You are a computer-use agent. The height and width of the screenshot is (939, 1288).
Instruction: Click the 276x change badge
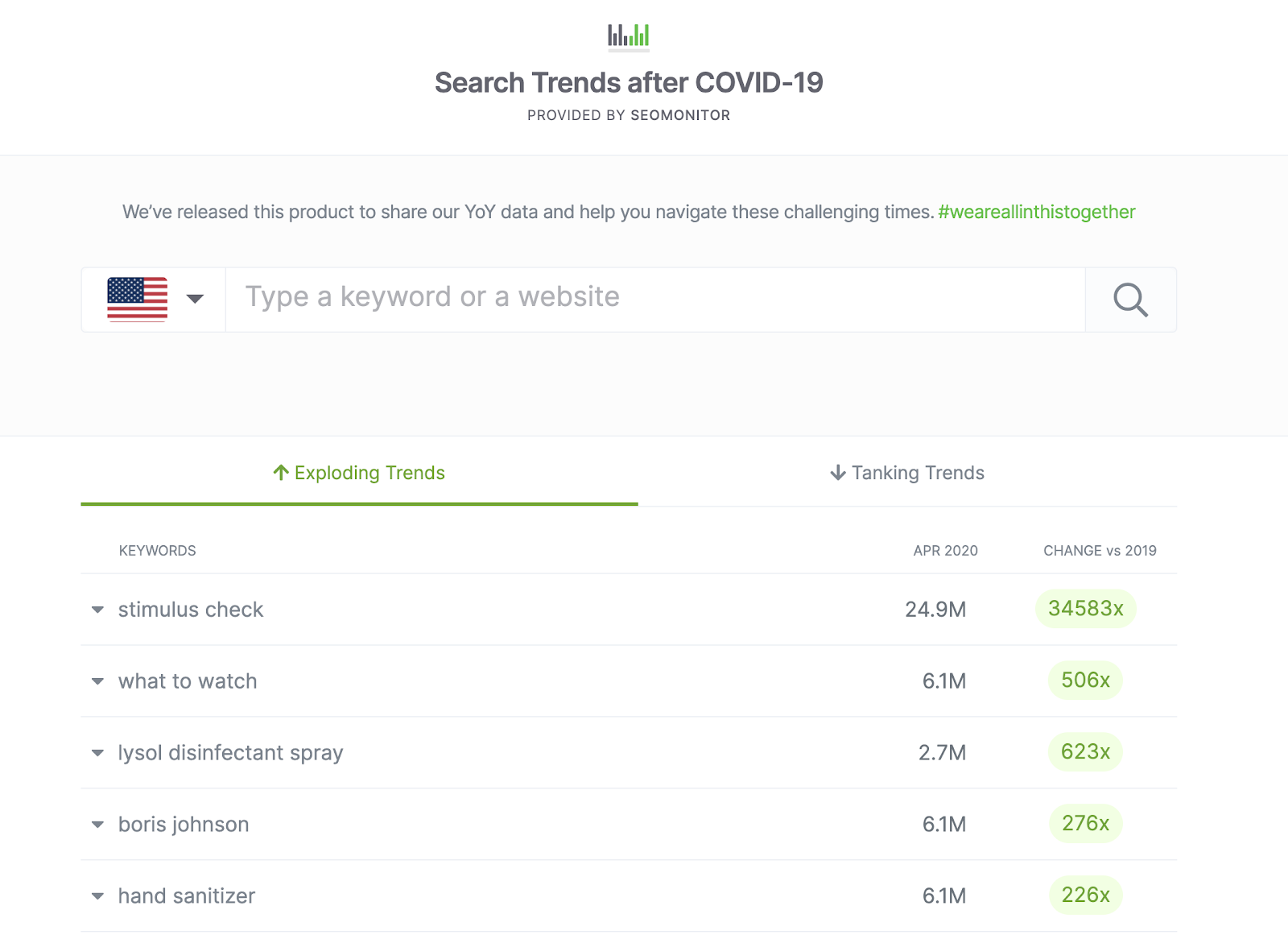[x=1086, y=824]
